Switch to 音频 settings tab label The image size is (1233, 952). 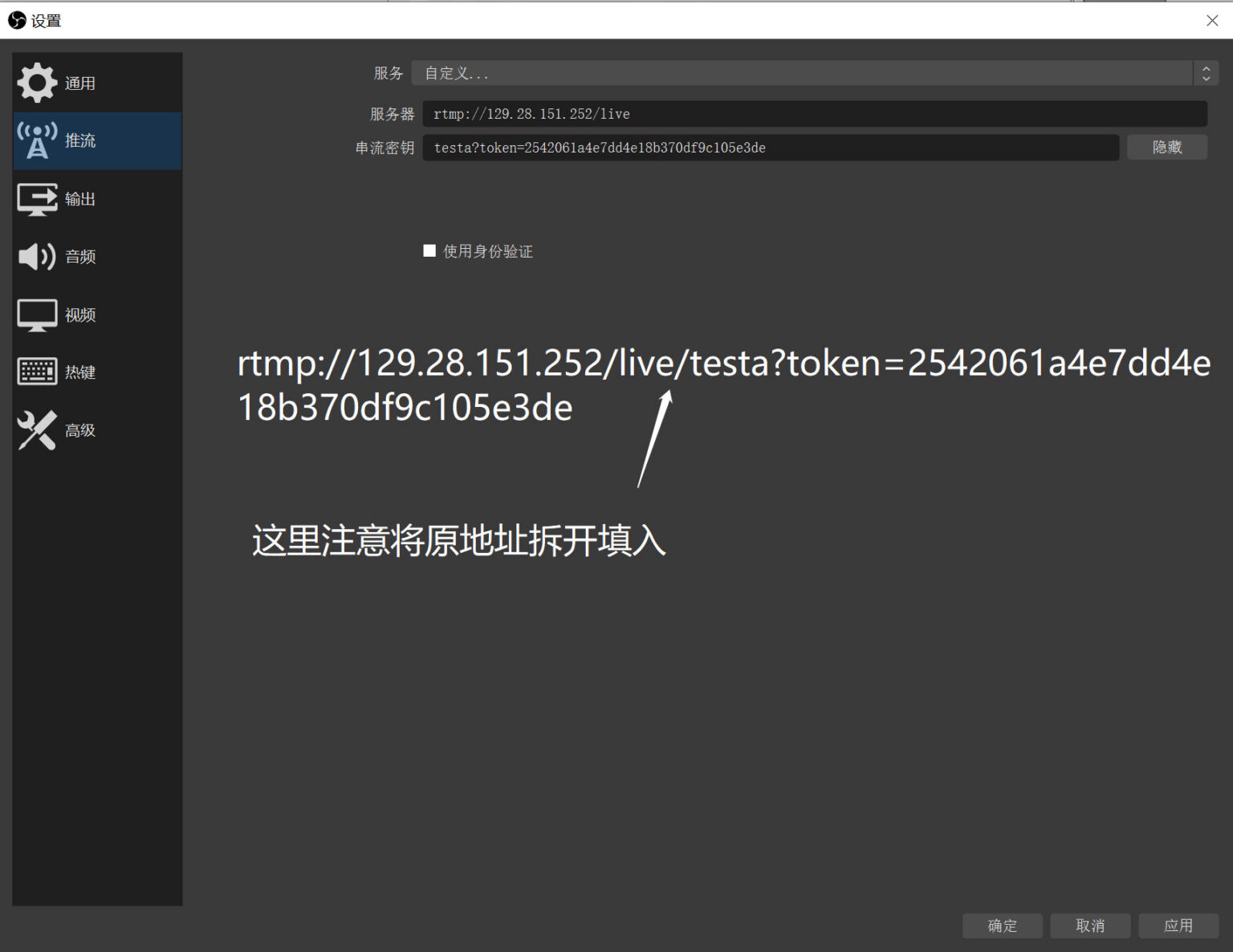click(80, 257)
